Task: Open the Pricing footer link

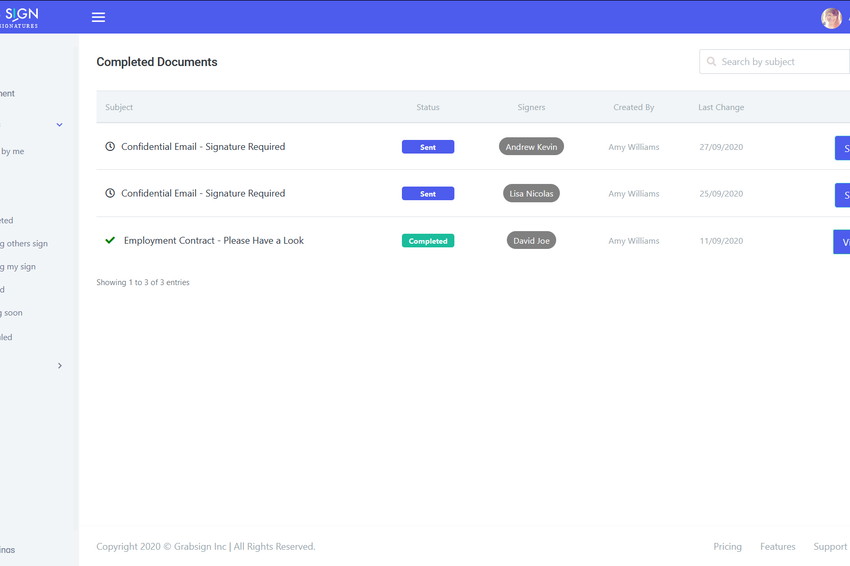Action: click(x=727, y=546)
